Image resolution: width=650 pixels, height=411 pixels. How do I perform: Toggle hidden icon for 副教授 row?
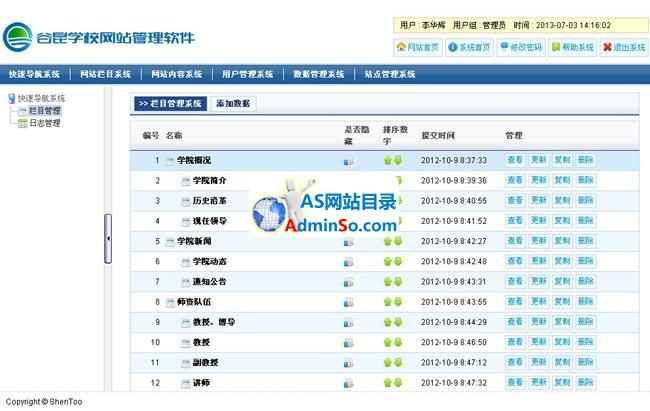click(349, 363)
